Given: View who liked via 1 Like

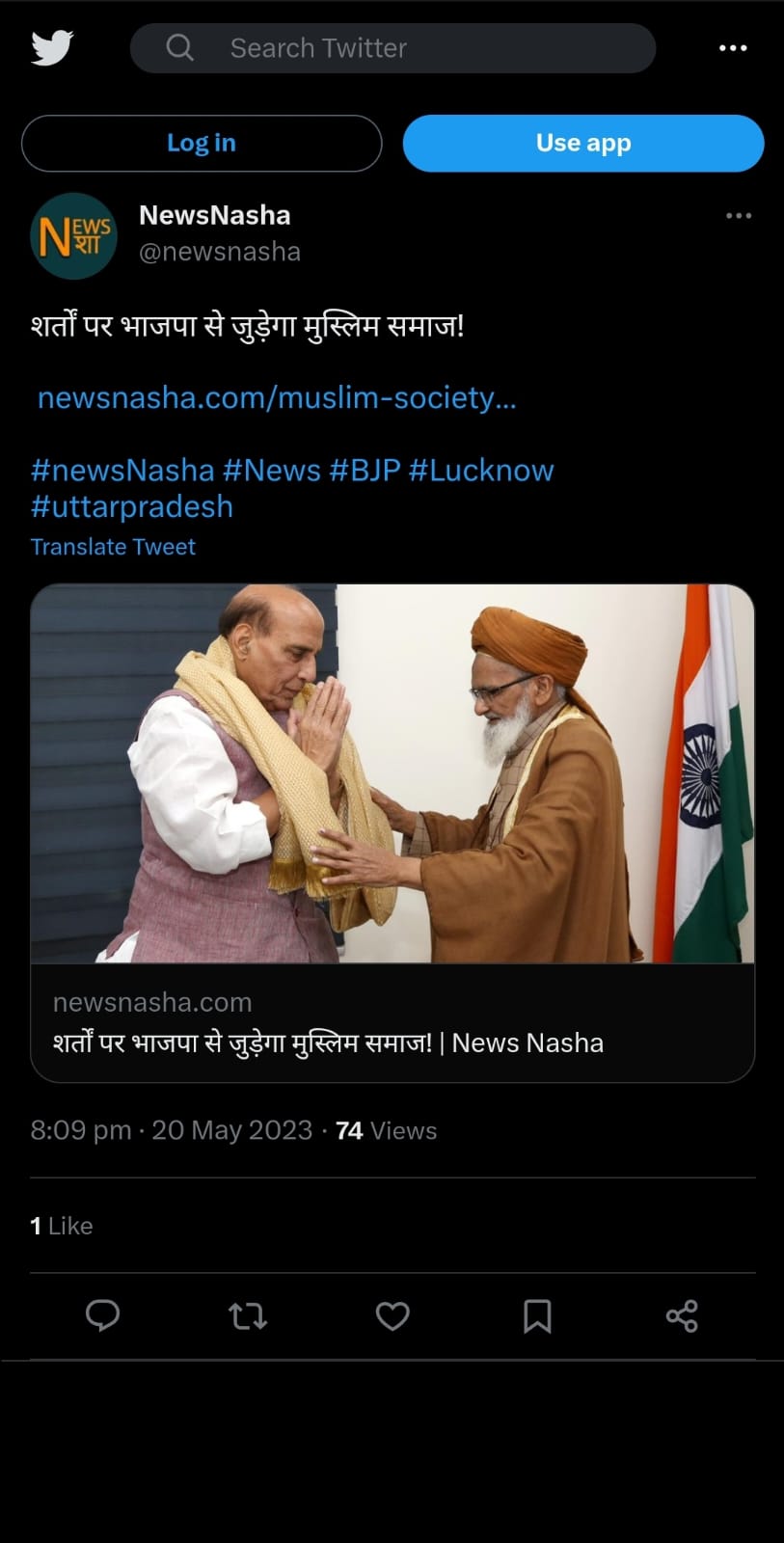Looking at the screenshot, I should coord(62,1226).
